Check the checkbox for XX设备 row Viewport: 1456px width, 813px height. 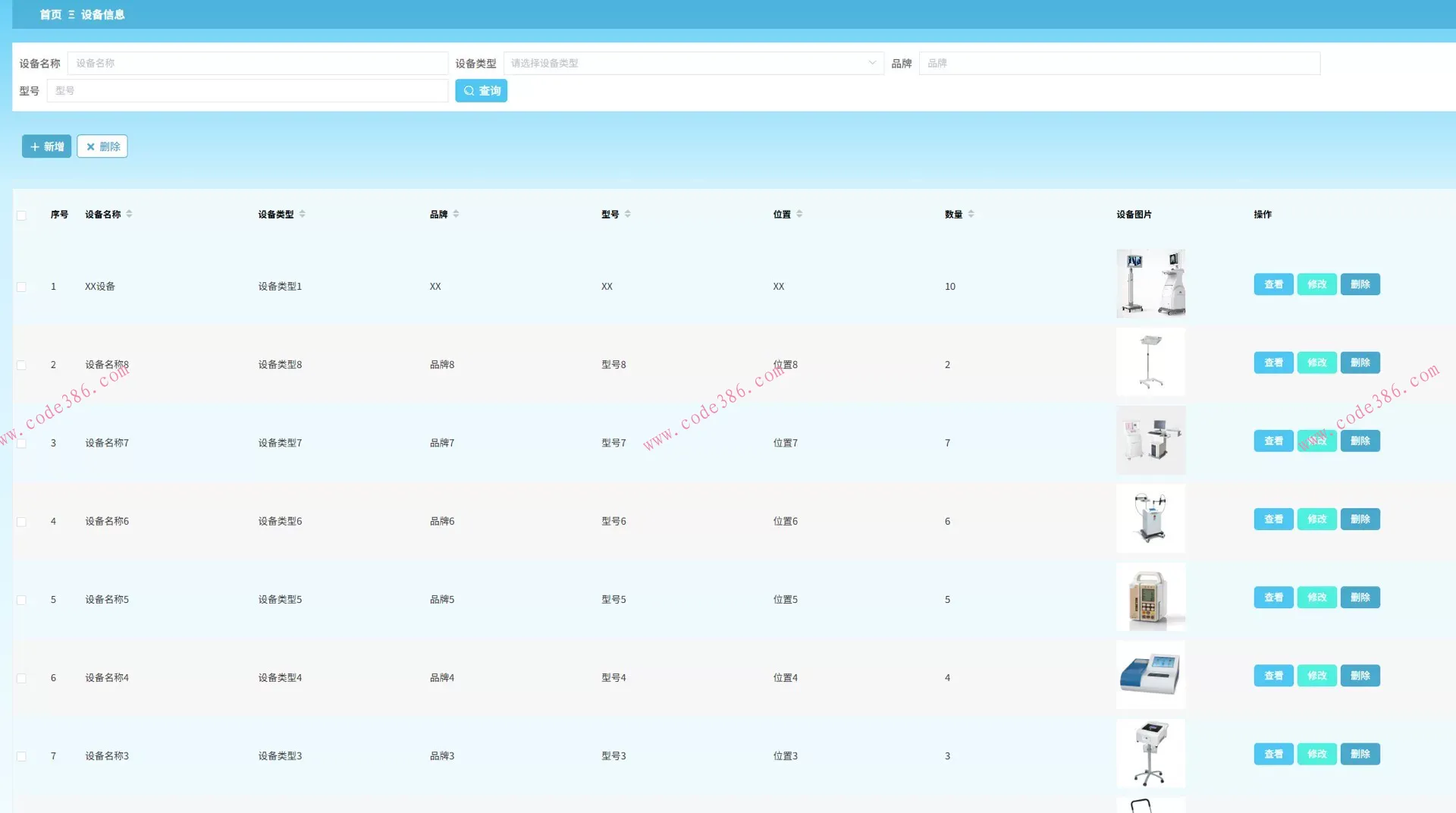[21, 287]
